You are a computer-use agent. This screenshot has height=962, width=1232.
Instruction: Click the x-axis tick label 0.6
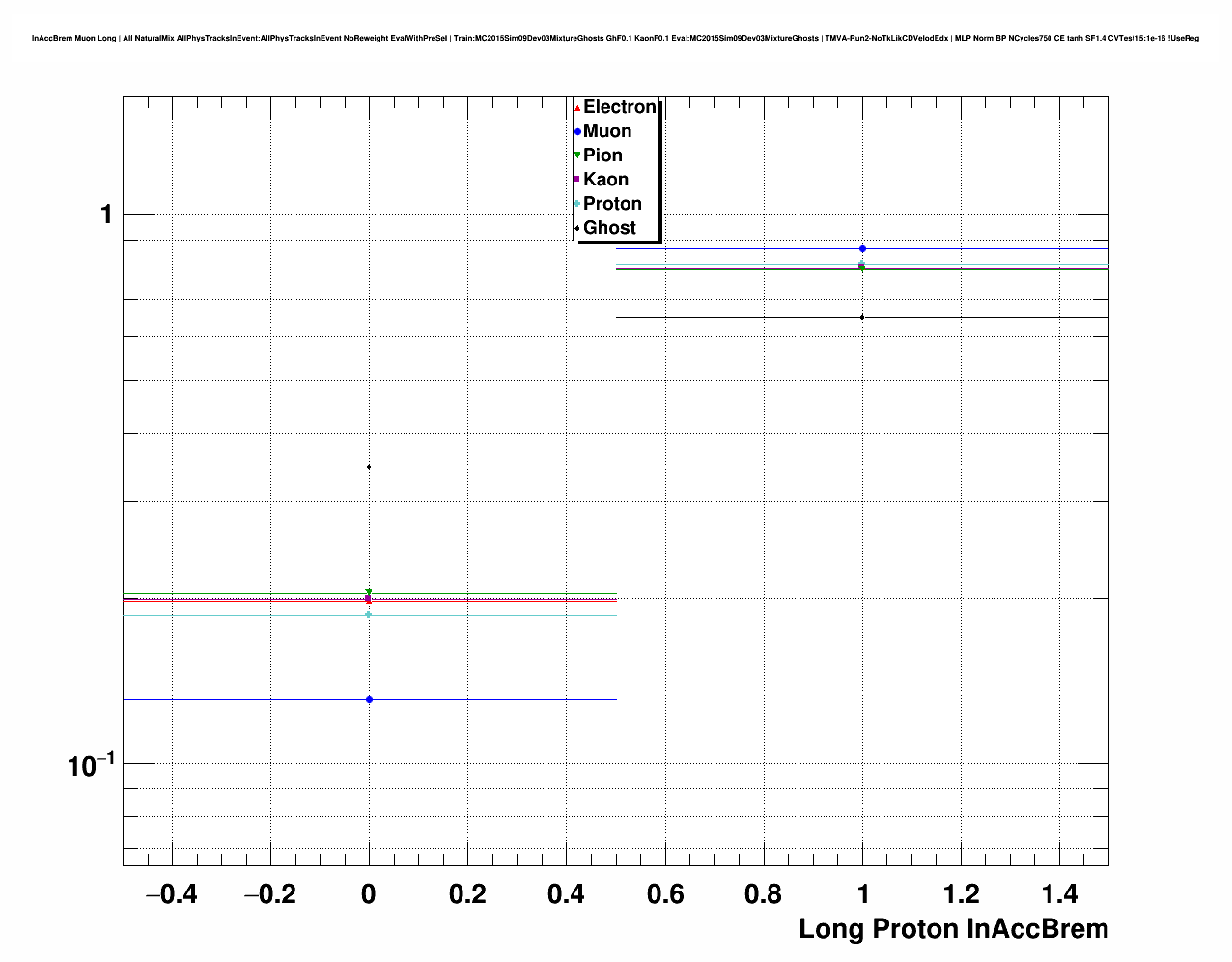(665, 895)
